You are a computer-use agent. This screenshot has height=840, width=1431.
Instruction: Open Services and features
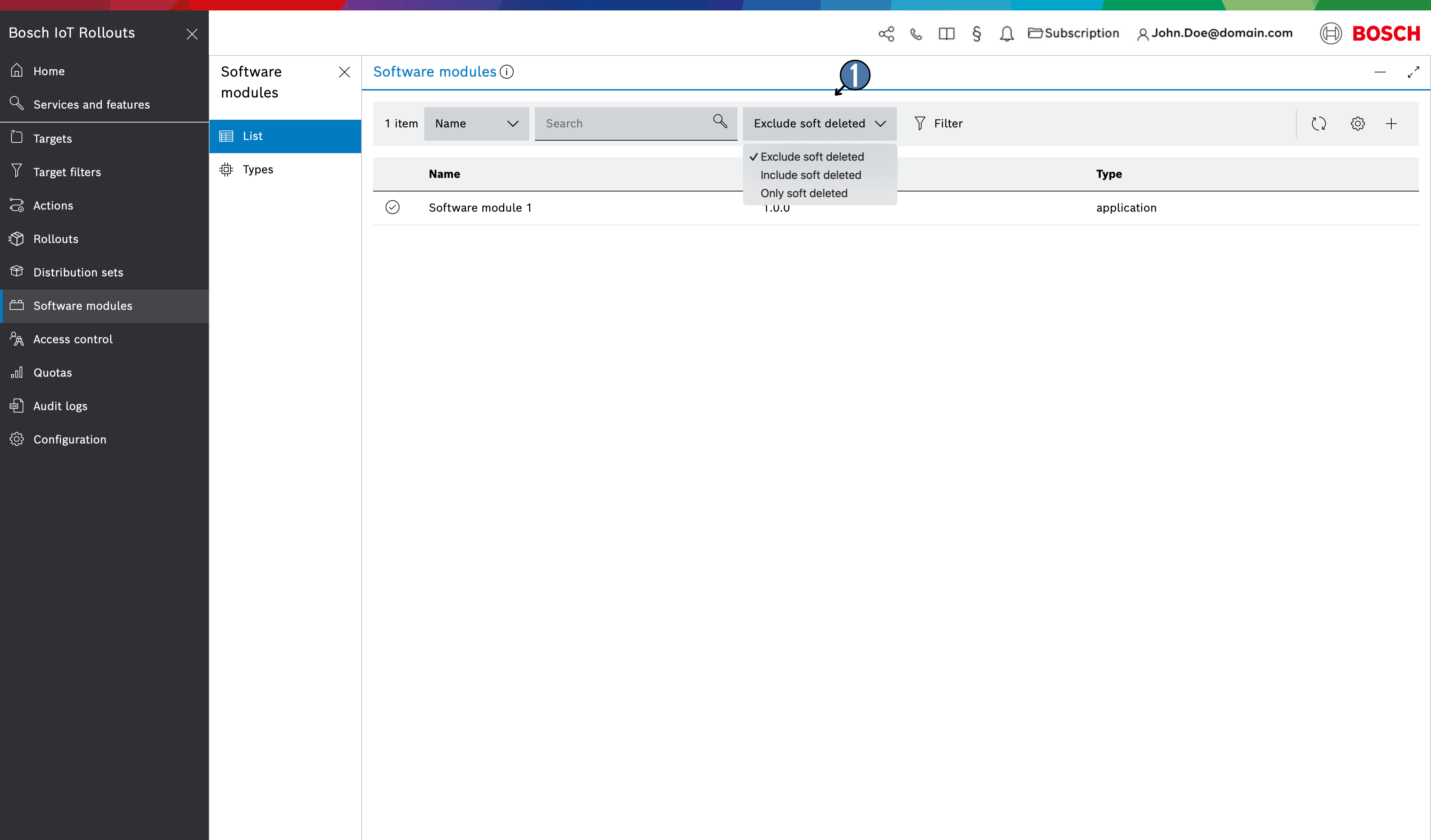pos(104,104)
